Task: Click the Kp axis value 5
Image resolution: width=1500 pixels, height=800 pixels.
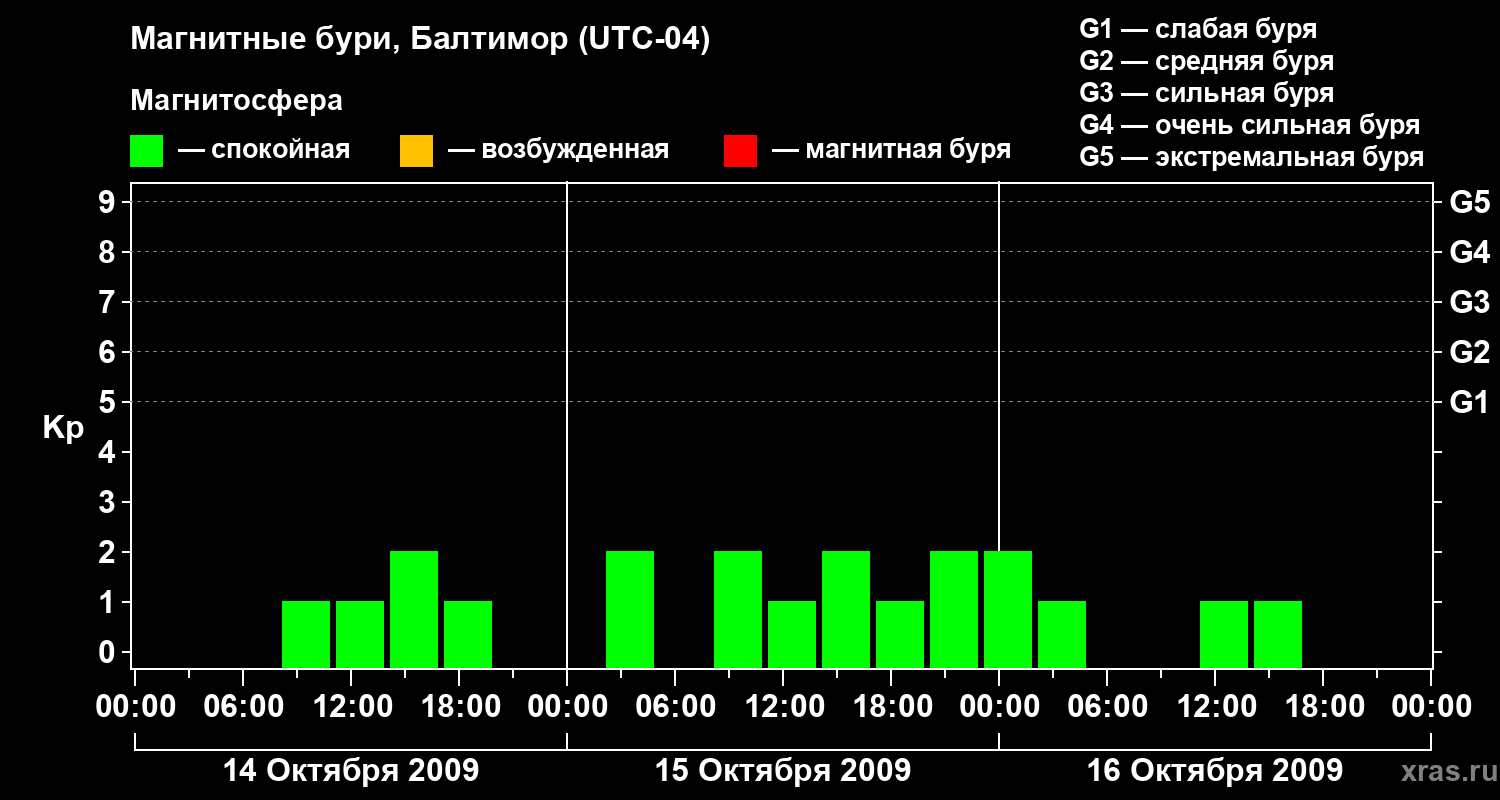Action: pyautogui.click(x=109, y=402)
